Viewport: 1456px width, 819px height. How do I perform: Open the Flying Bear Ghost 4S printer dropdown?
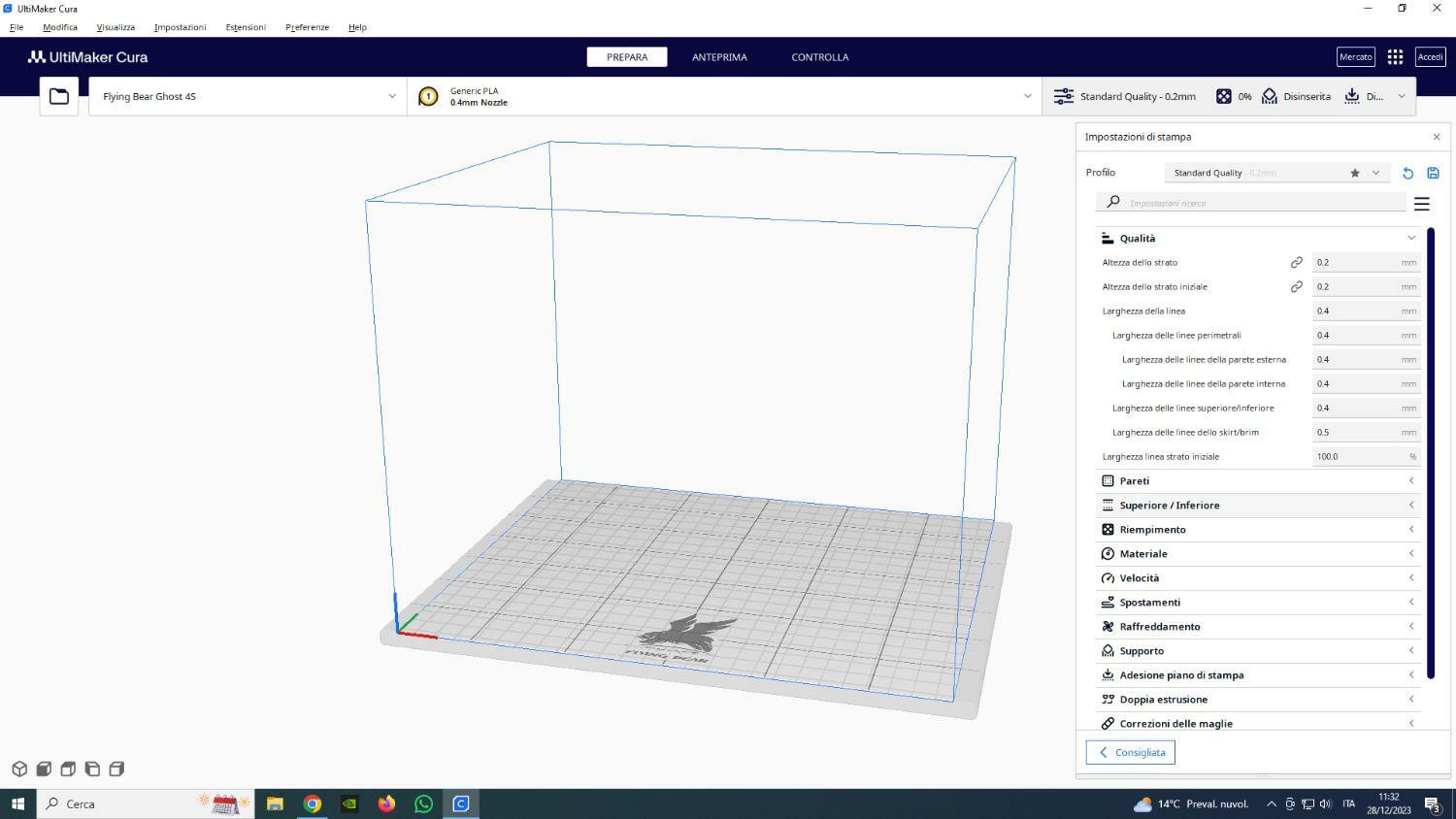click(248, 96)
